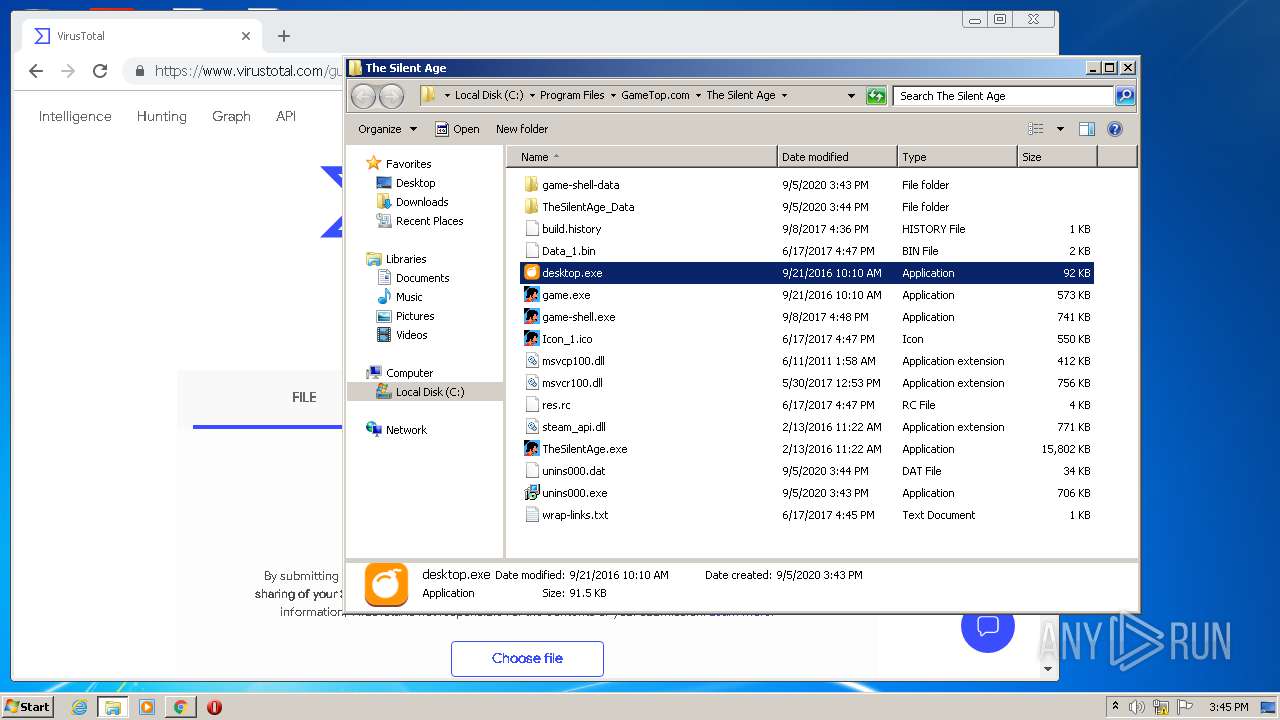Viewport: 1280px width, 720px height.
Task: Sort by the Size column header
Action: [x=1057, y=157]
